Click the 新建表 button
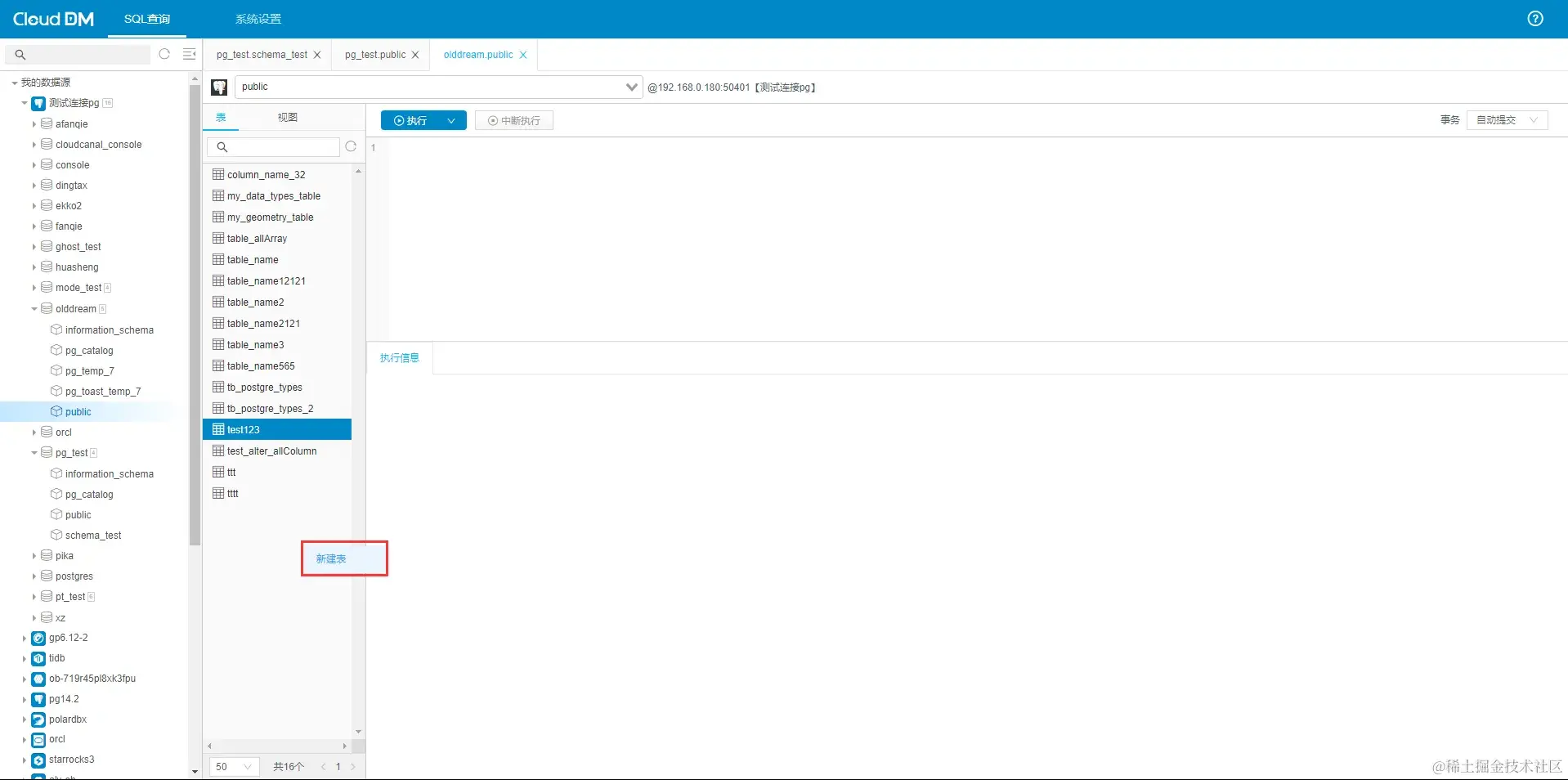Viewport: 1568px width, 780px height. click(330, 558)
